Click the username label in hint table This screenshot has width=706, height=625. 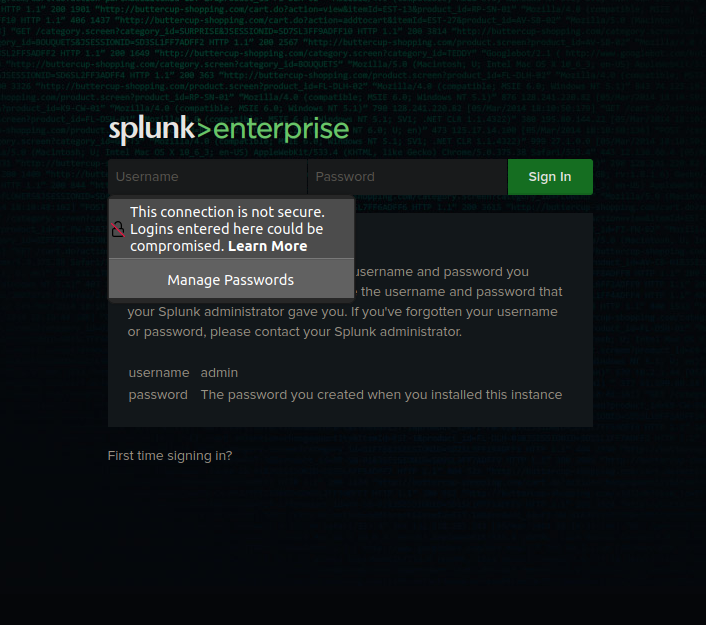pos(159,373)
